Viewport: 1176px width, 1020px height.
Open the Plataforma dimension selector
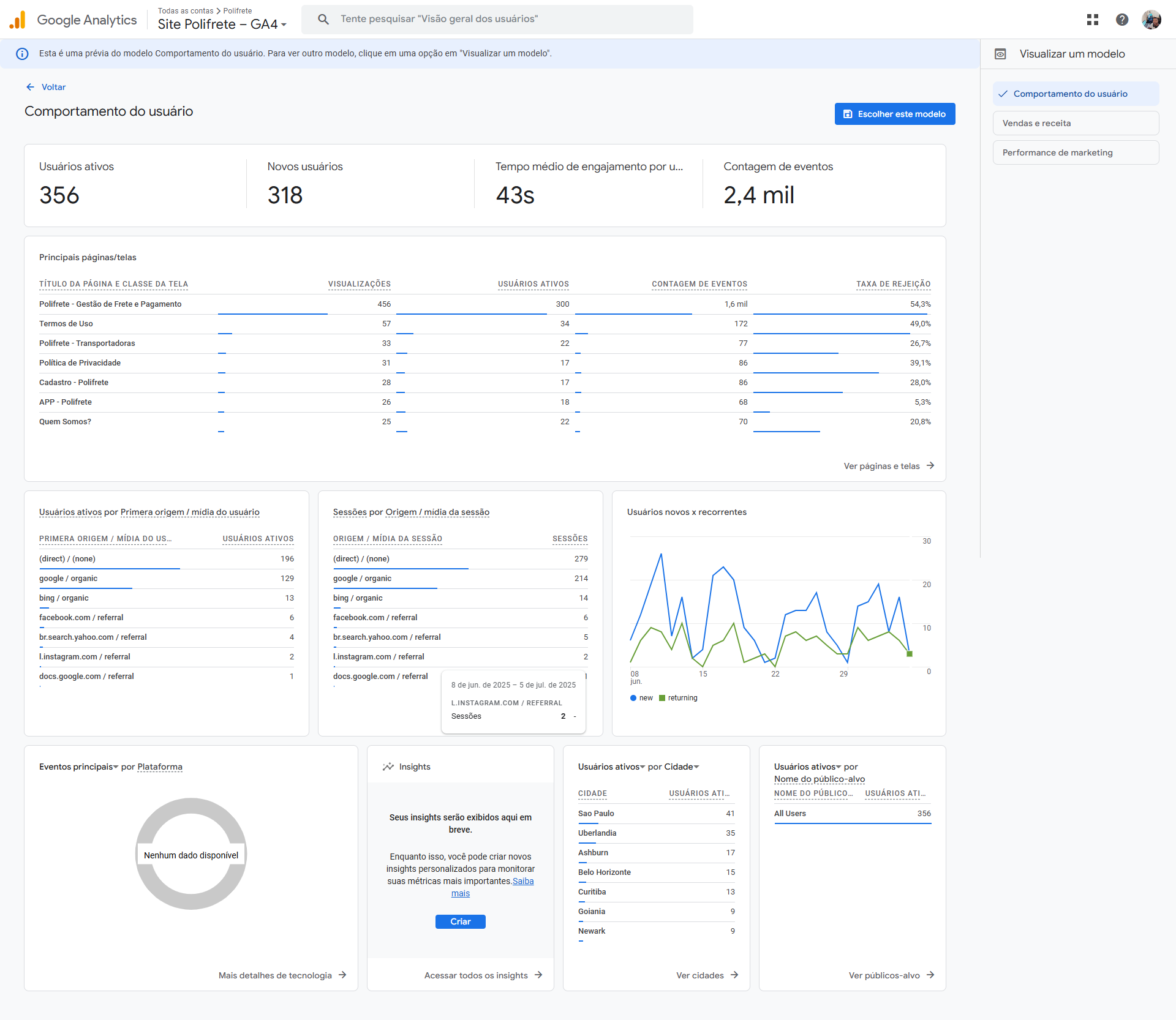click(160, 767)
